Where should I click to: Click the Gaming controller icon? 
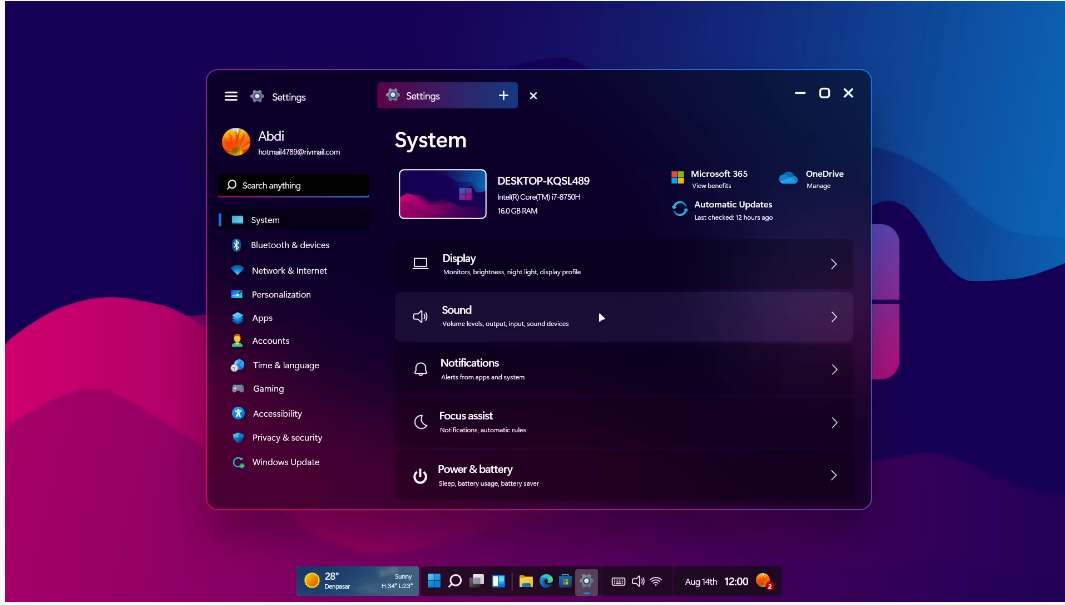[x=238, y=389]
